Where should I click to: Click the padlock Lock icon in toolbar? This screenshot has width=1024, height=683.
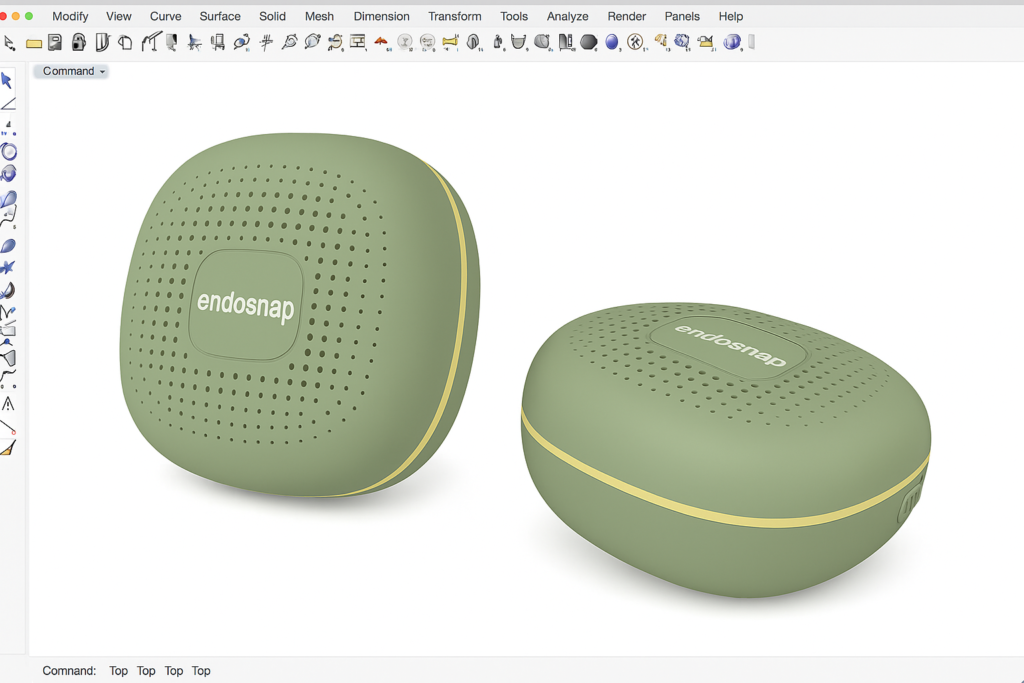79,42
